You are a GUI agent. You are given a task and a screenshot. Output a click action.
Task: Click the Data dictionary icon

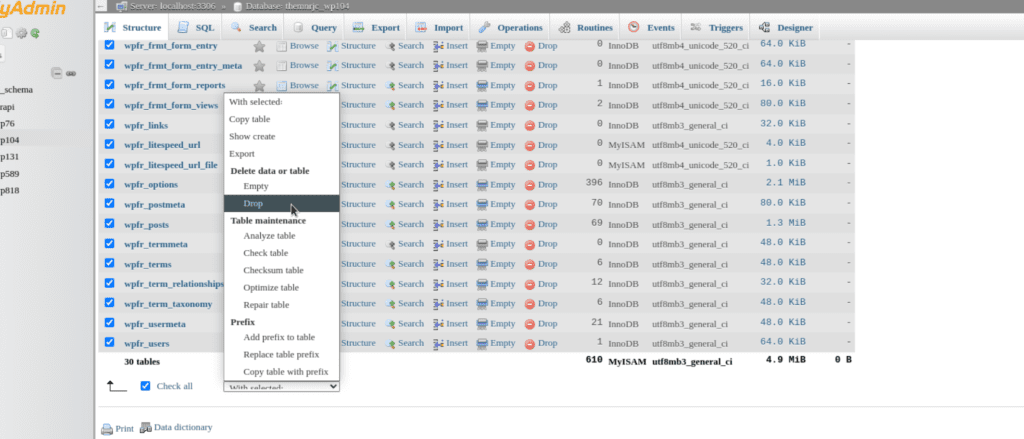click(x=146, y=427)
